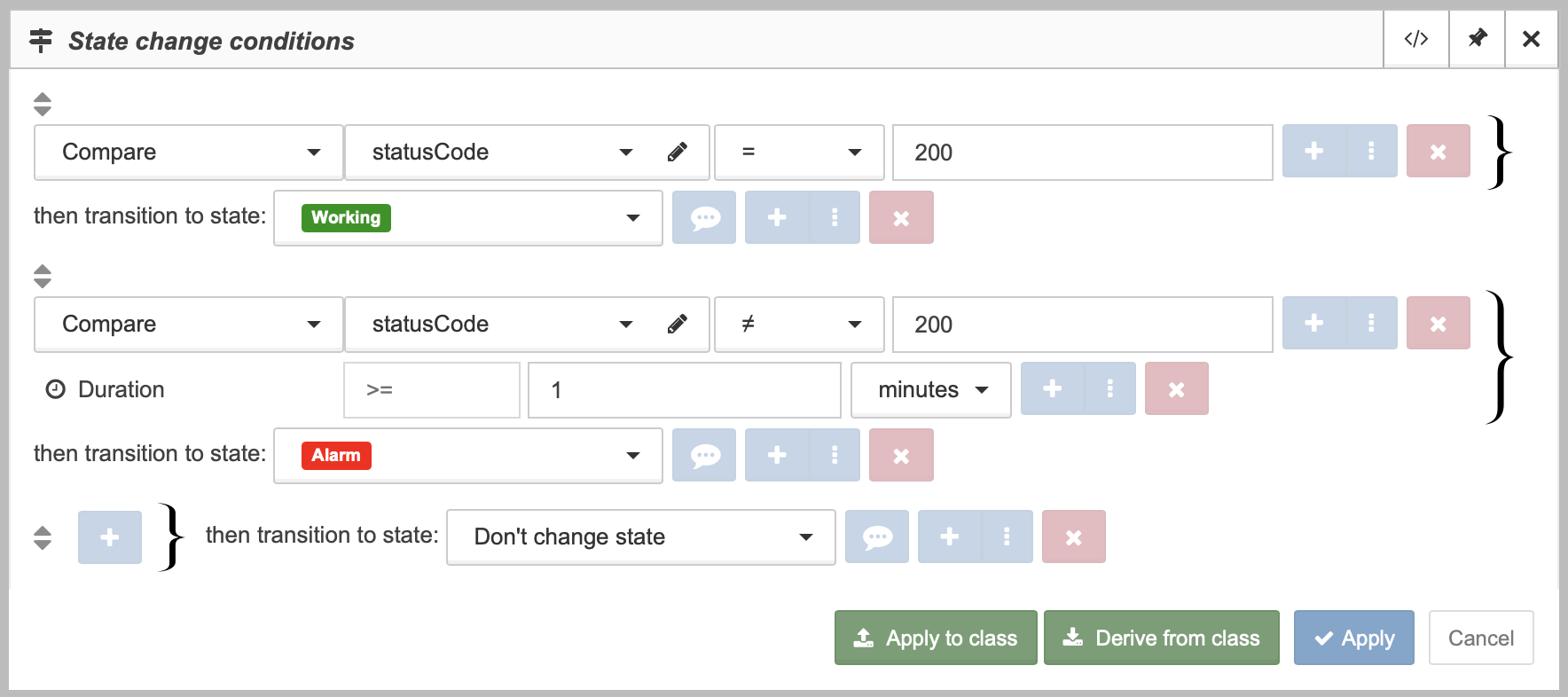Pin the State change conditions dialog
Screen dimensions: 1568x697
click(1477, 39)
